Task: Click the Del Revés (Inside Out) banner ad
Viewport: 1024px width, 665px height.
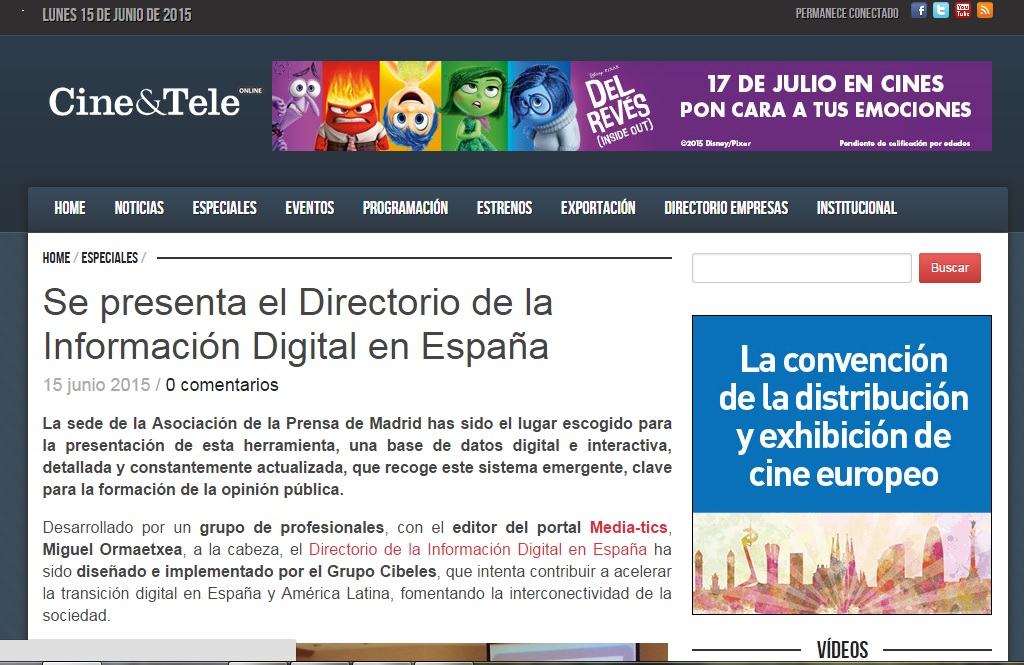Action: 632,106
